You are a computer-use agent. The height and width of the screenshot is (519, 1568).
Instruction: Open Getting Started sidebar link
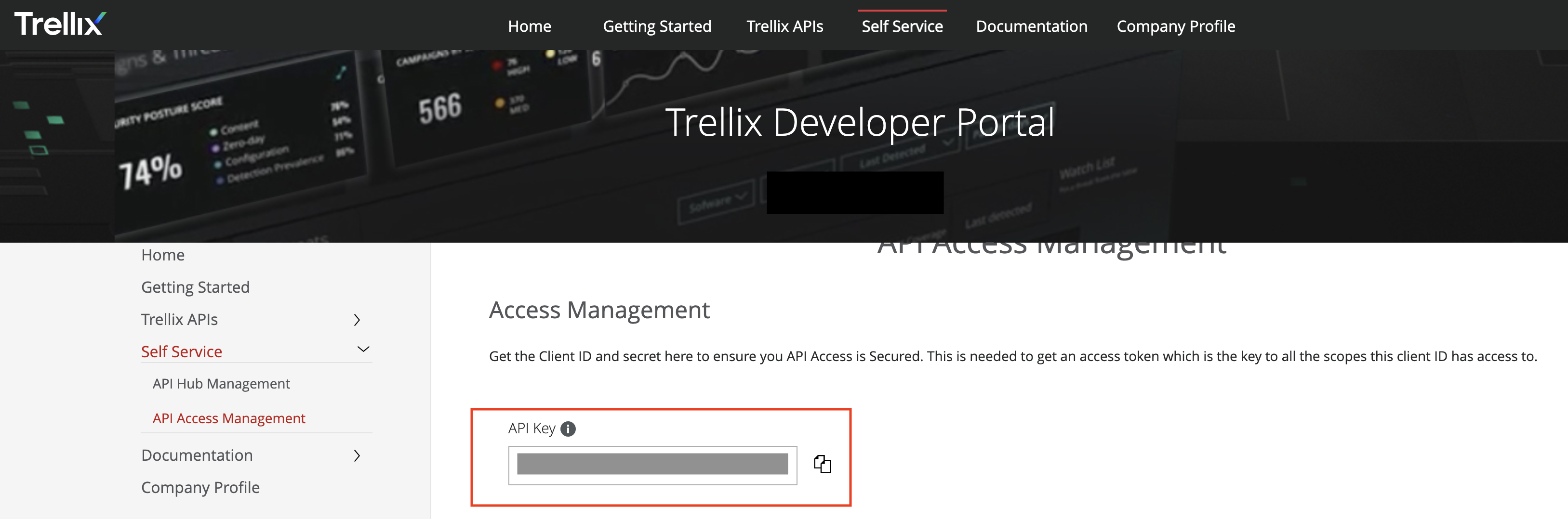[195, 287]
